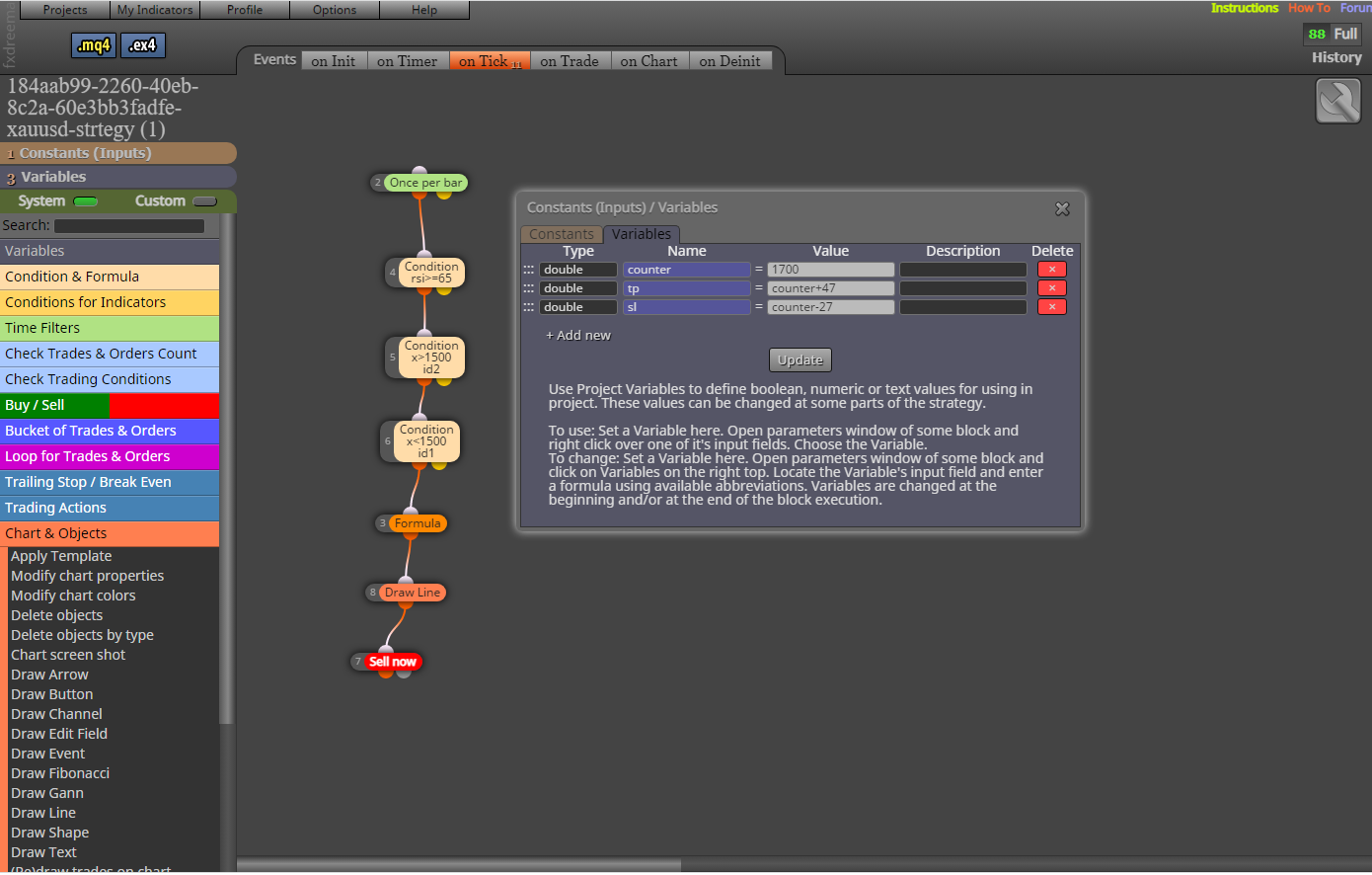The height and width of the screenshot is (875, 1372).
Task: Toggle the Custom blocks switch
Action: (x=204, y=201)
